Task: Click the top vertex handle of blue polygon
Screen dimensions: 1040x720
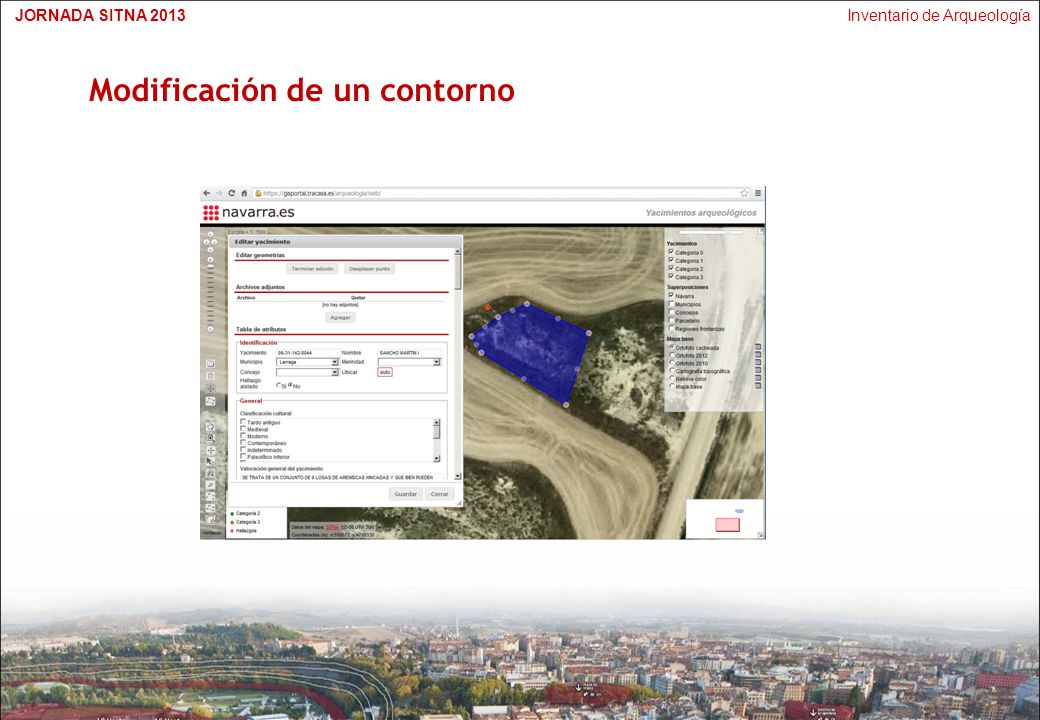Action: click(527, 304)
